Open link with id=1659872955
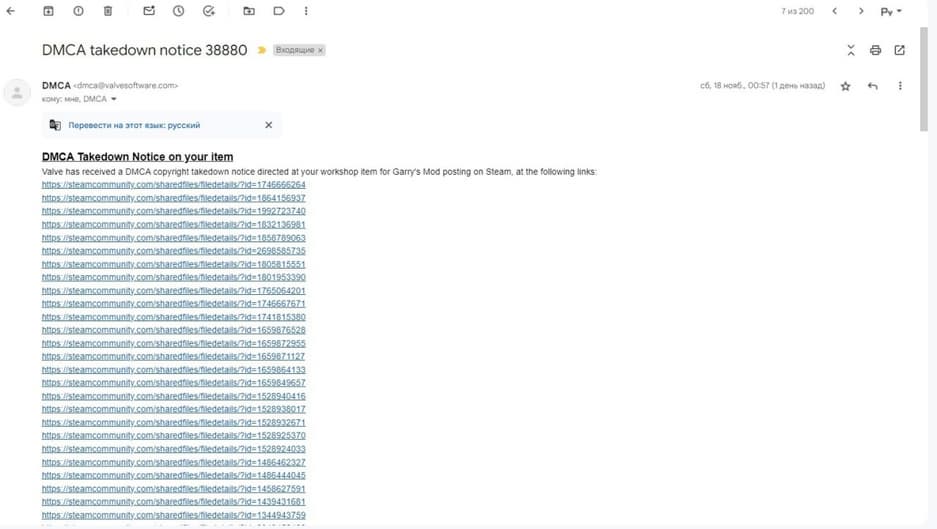The width and height of the screenshot is (937, 529). (173, 344)
